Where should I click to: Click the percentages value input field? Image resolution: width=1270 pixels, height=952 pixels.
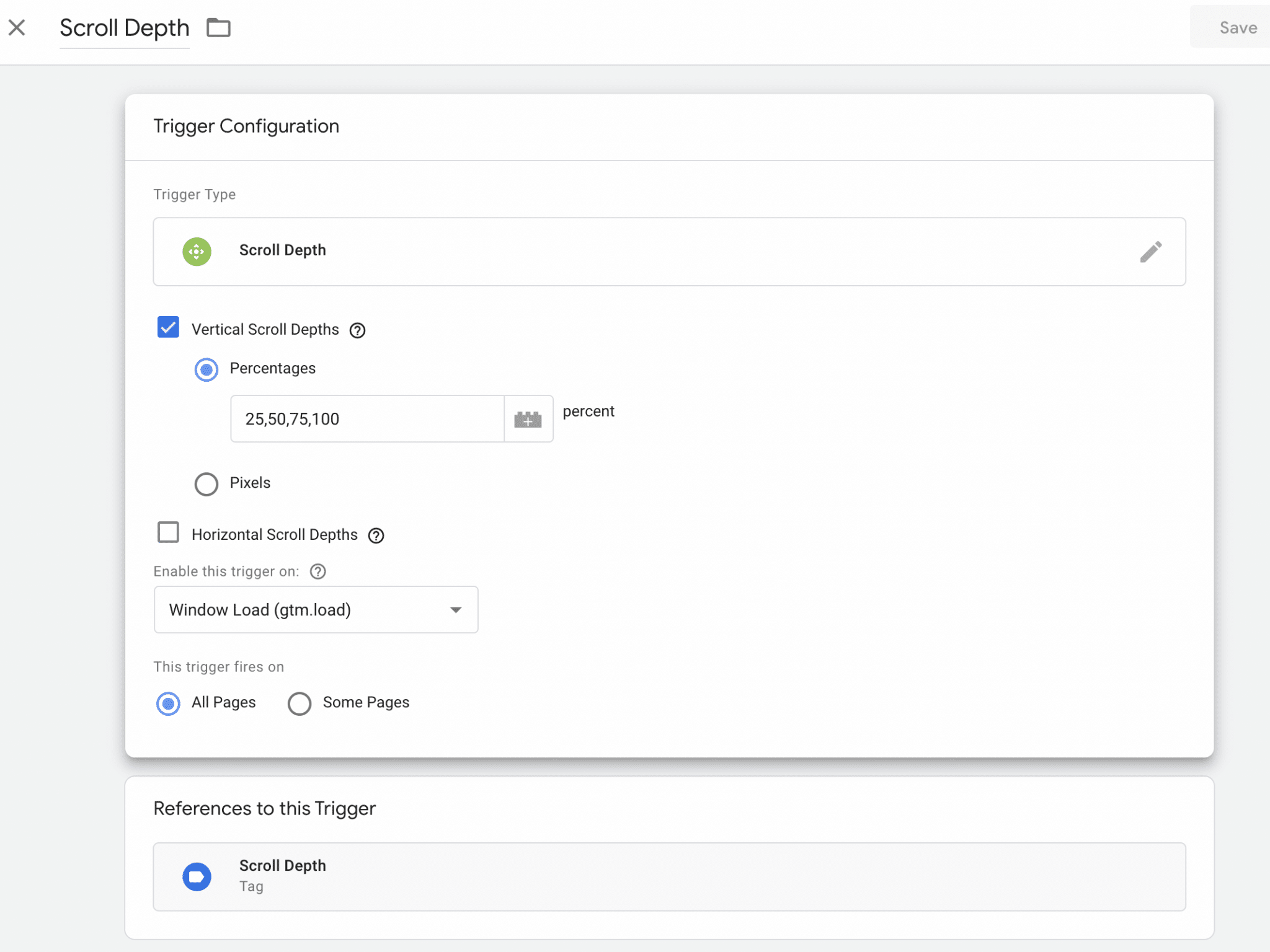366,418
